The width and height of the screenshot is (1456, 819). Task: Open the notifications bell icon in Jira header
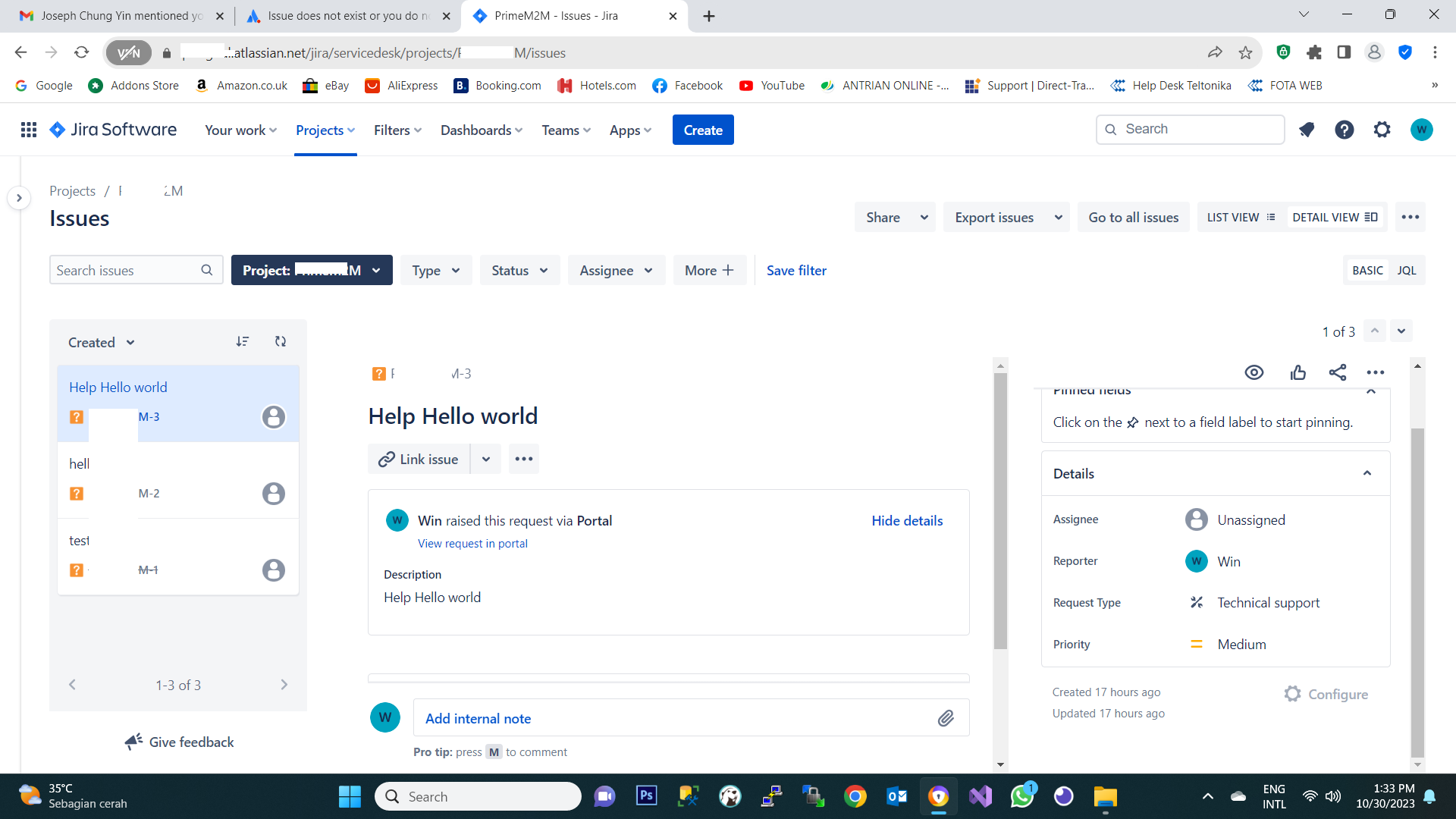1306,130
